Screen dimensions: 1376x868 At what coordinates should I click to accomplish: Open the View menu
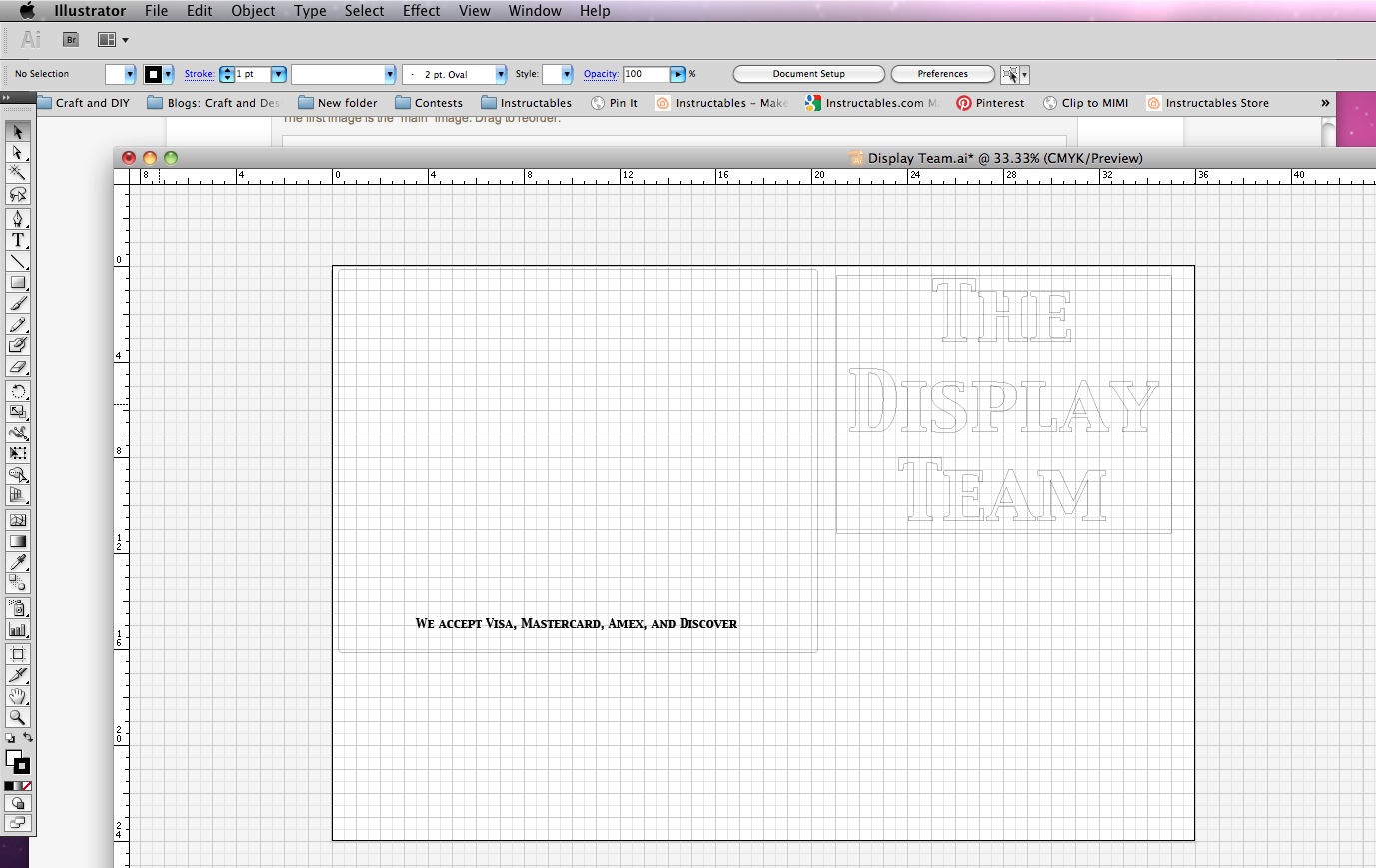pos(475,11)
